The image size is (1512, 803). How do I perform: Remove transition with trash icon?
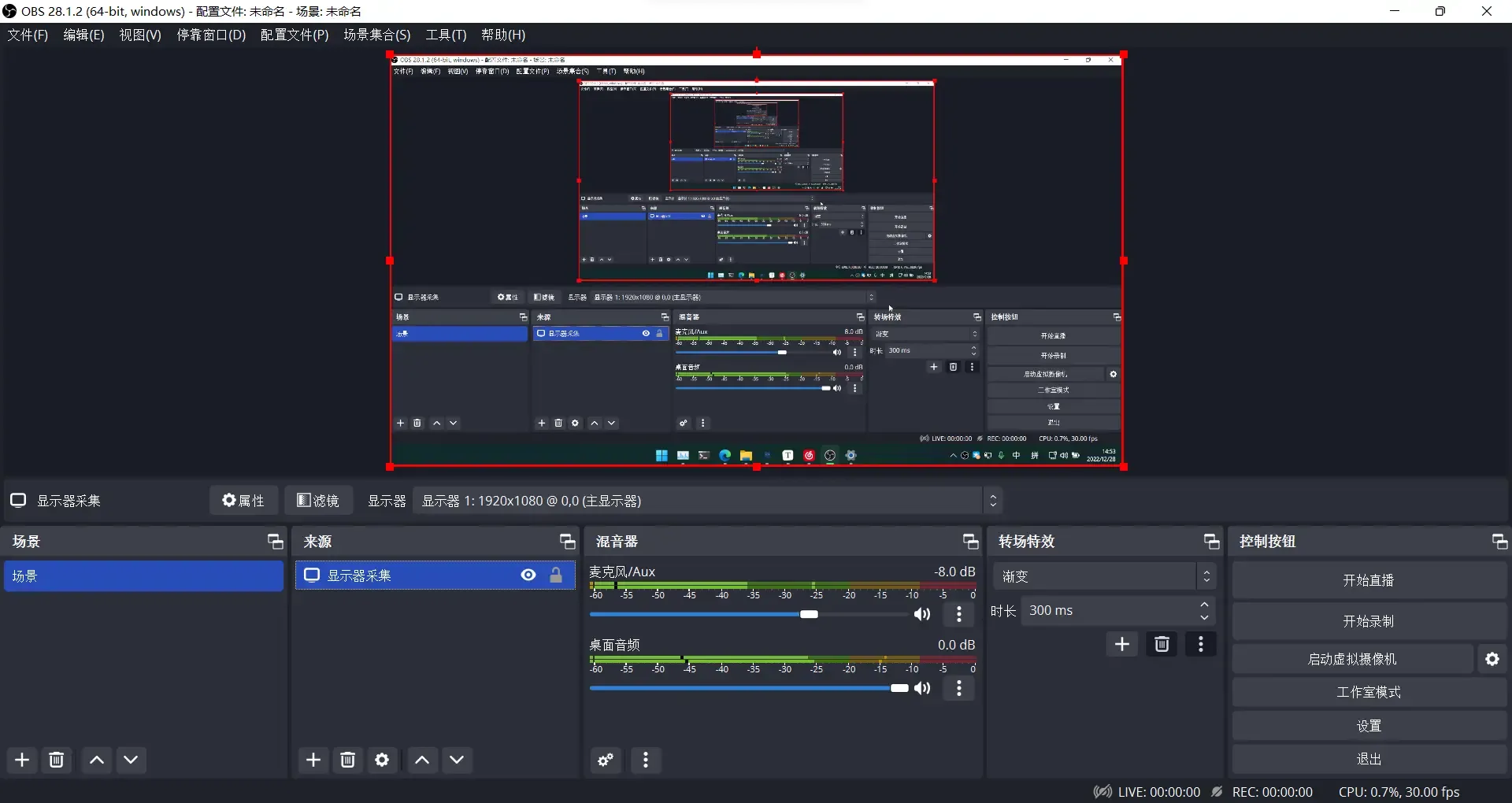click(1162, 644)
